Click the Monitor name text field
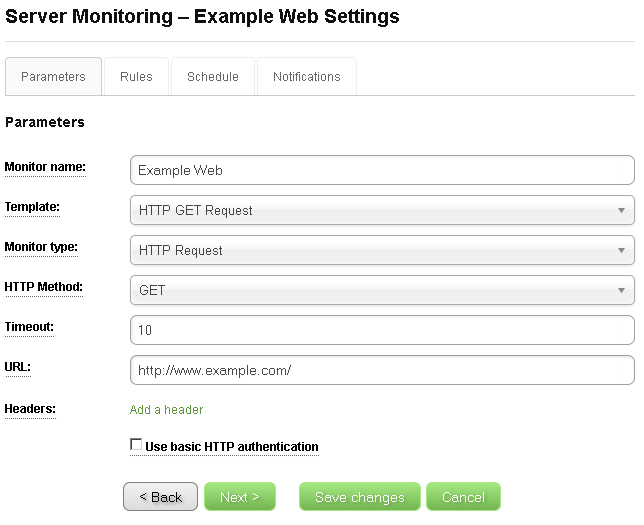Screen dimensions: 644x525 click(x=382, y=170)
